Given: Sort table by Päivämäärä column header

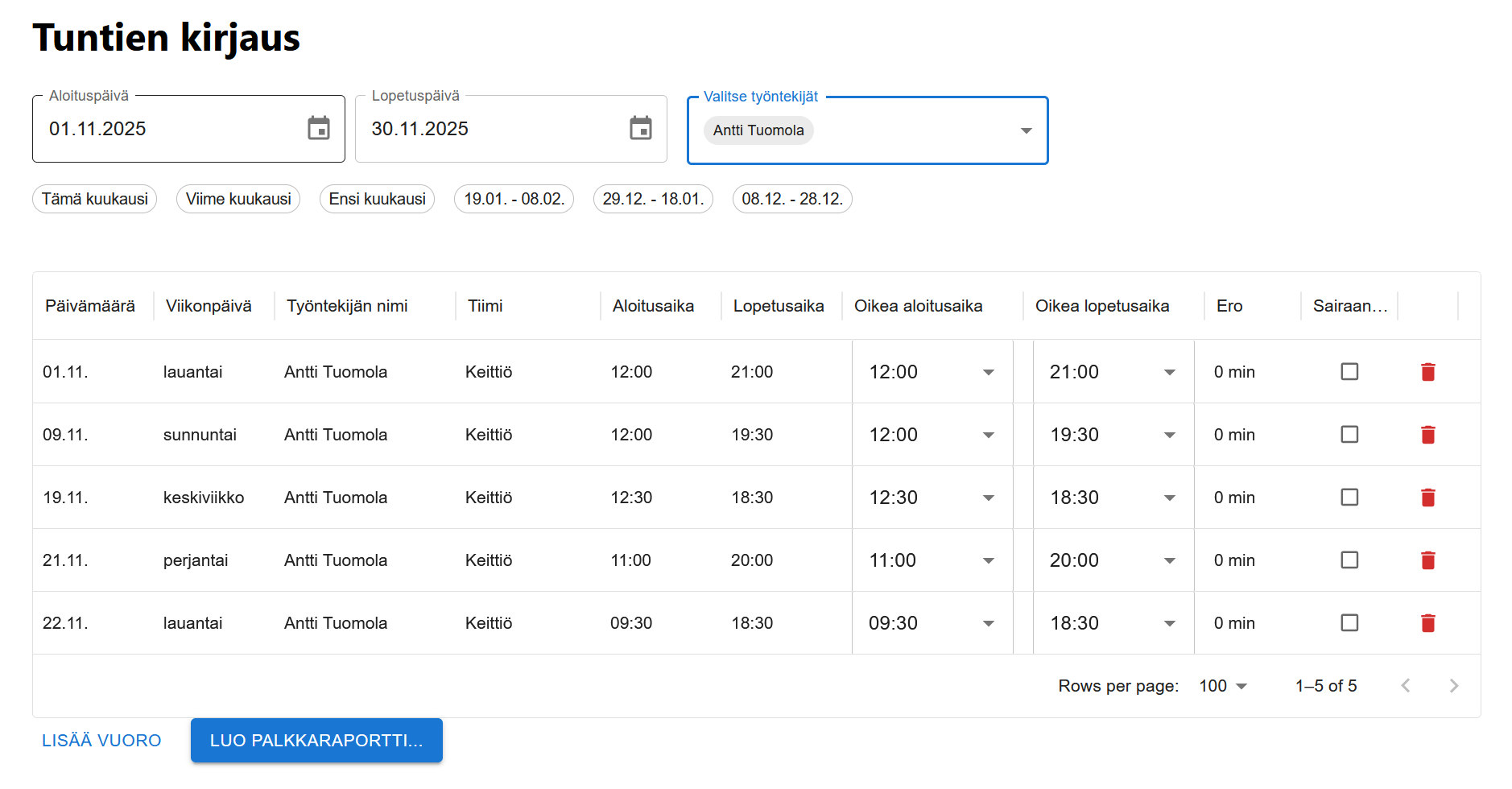Looking at the screenshot, I should [x=90, y=306].
